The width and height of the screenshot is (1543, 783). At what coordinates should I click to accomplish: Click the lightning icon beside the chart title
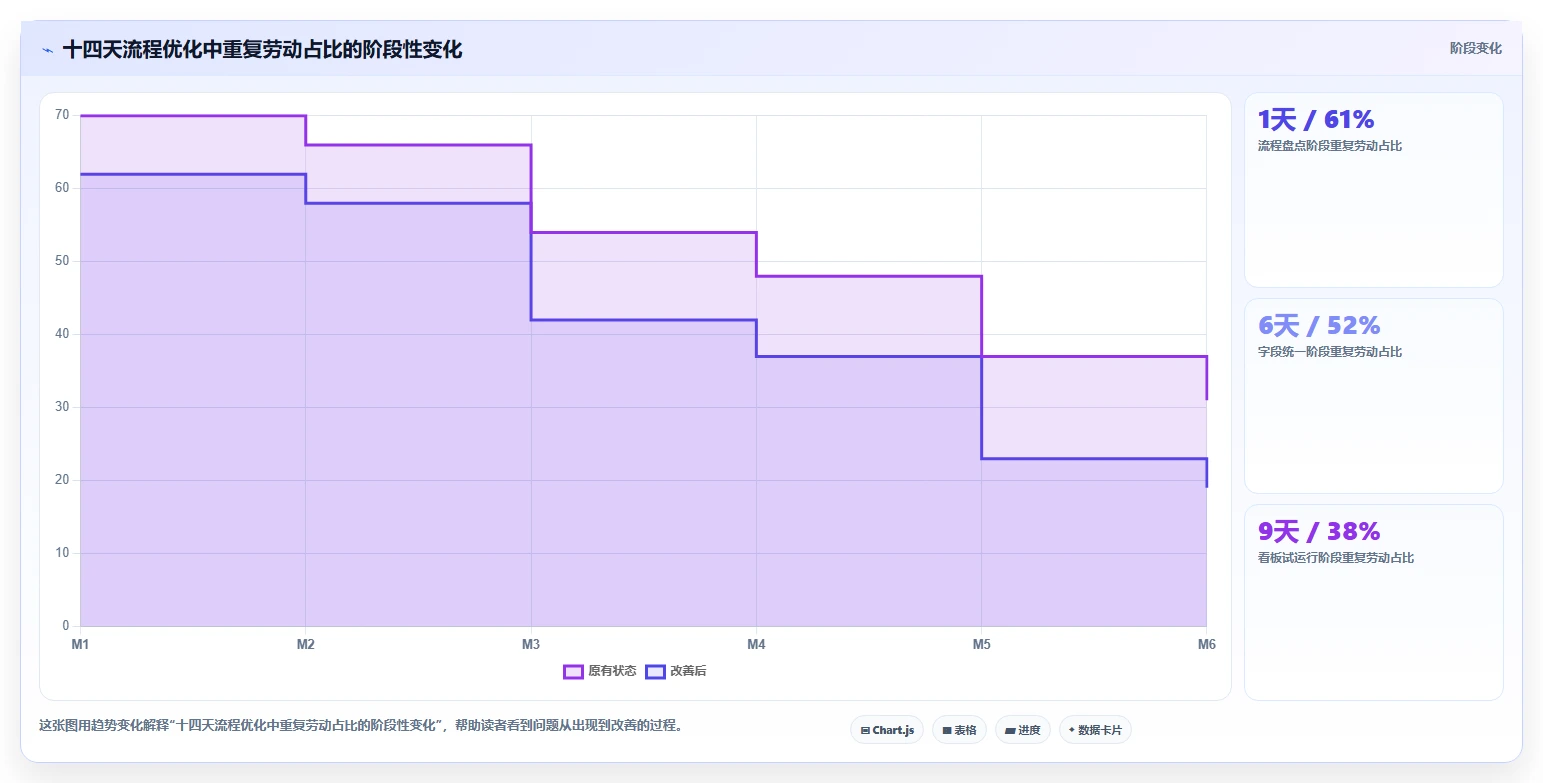47,50
